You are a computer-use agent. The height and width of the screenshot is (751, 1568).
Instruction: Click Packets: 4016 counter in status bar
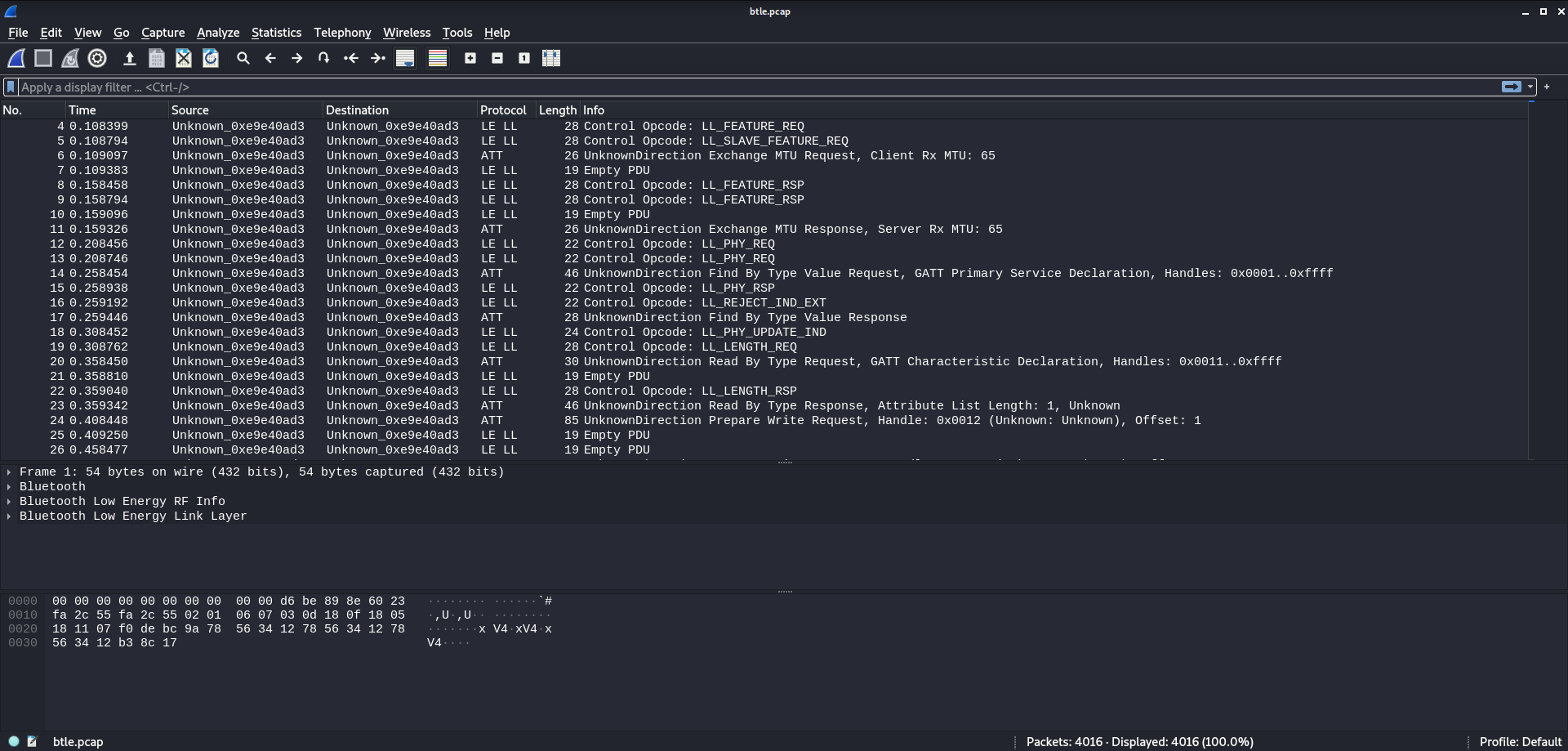1139,742
